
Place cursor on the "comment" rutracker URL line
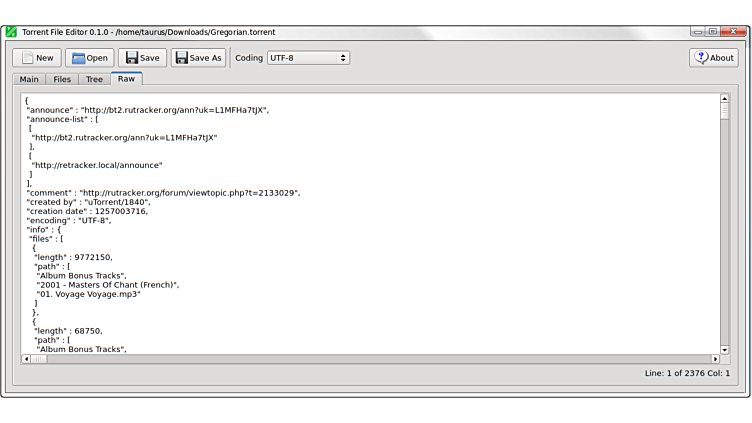[x=163, y=192]
